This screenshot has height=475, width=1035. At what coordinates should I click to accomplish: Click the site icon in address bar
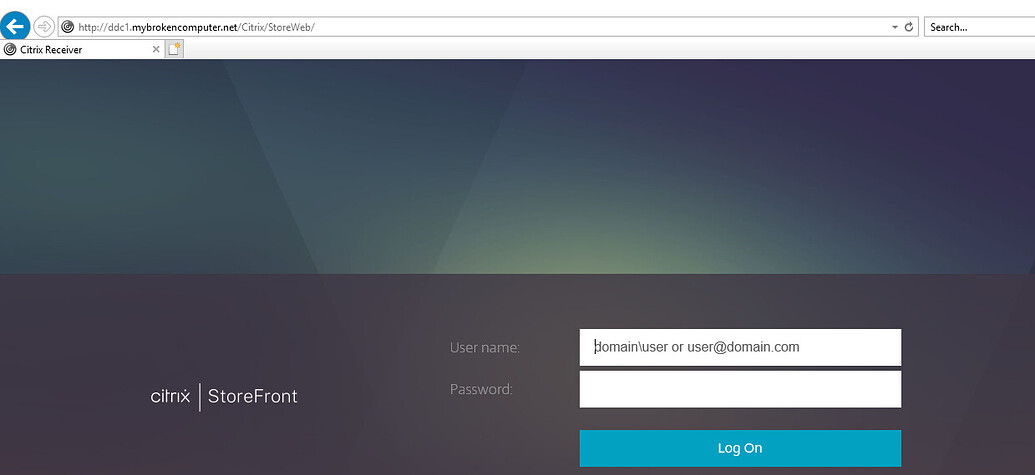68,27
